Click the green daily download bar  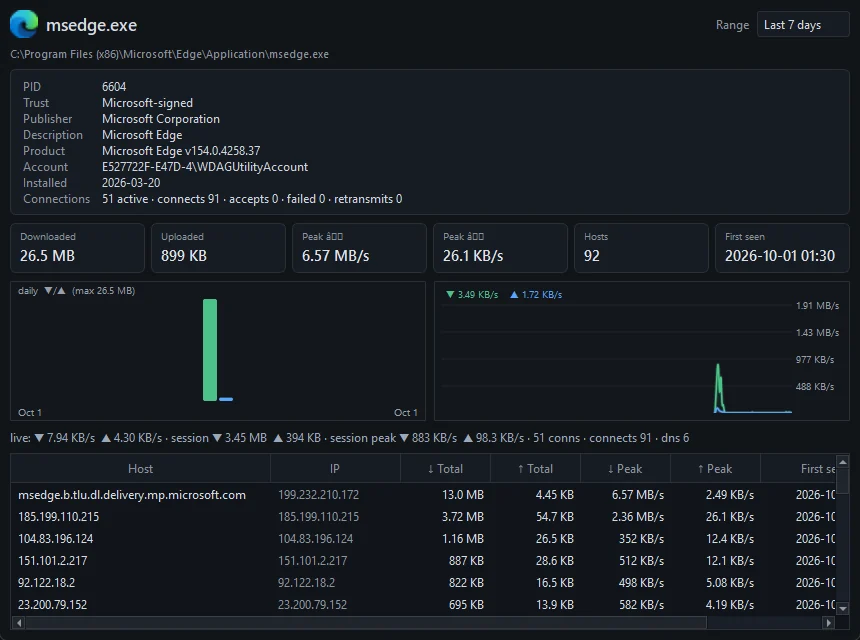(x=210, y=350)
